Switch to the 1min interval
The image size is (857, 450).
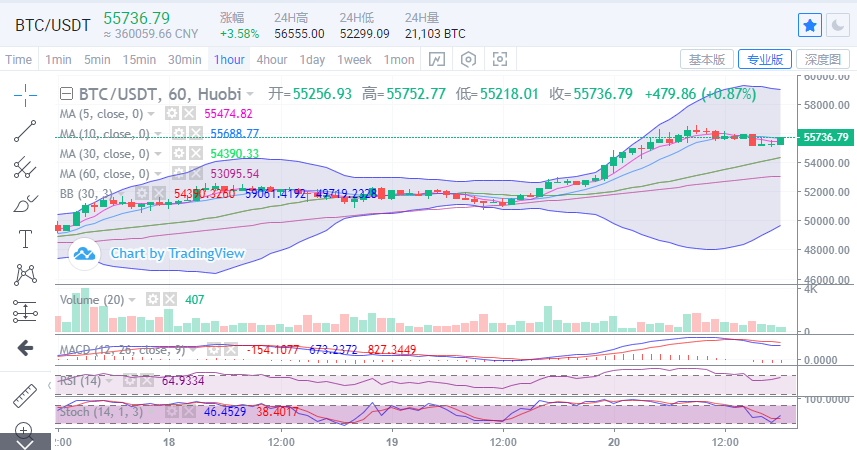pyautogui.click(x=58, y=60)
